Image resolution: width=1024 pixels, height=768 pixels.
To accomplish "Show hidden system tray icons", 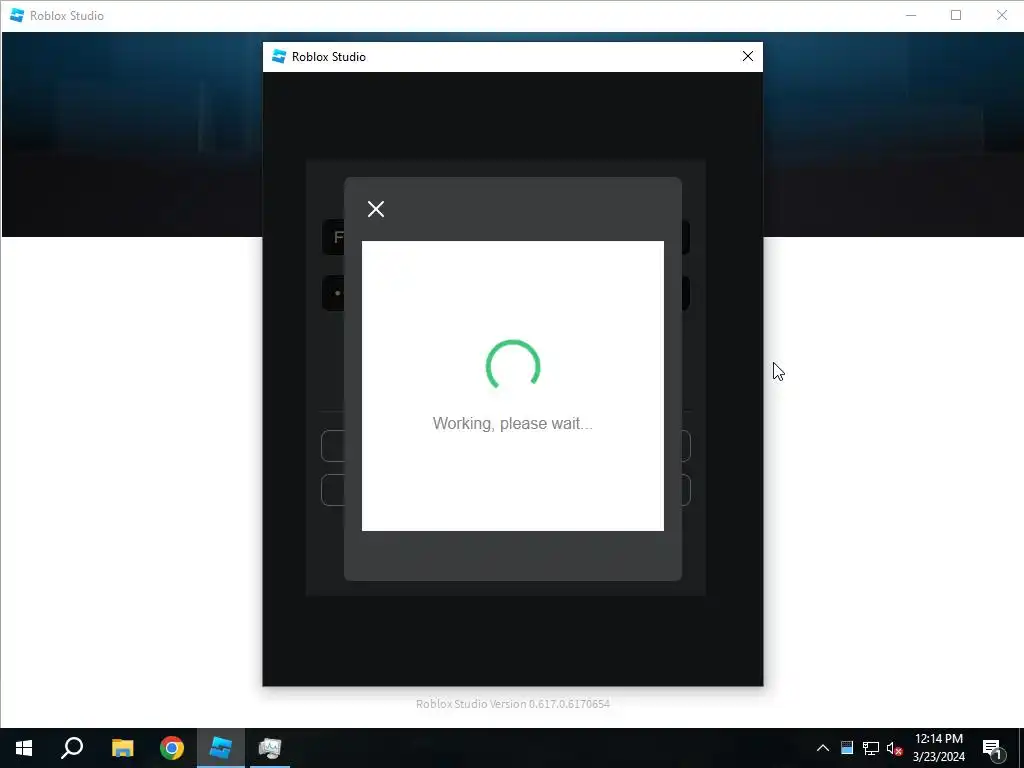I will point(823,748).
